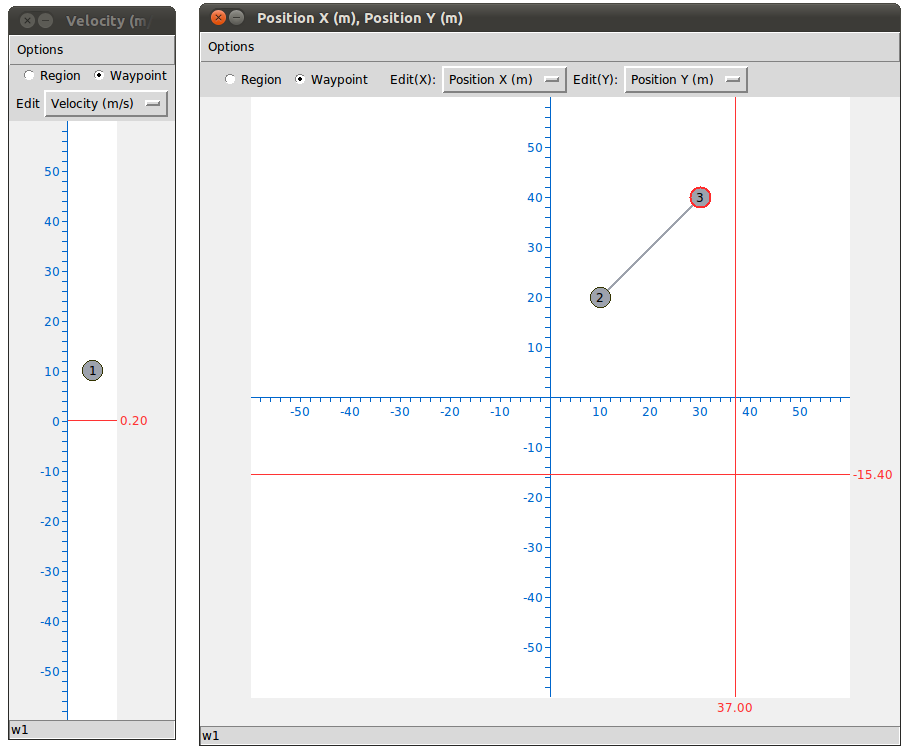This screenshot has width=905, height=753.
Task: Open the Options menu in the Velocity window
Action: coord(39,49)
